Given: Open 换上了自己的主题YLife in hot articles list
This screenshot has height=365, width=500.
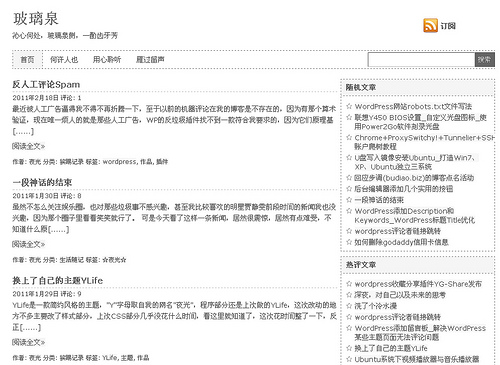Looking at the screenshot, I should click(x=391, y=348).
